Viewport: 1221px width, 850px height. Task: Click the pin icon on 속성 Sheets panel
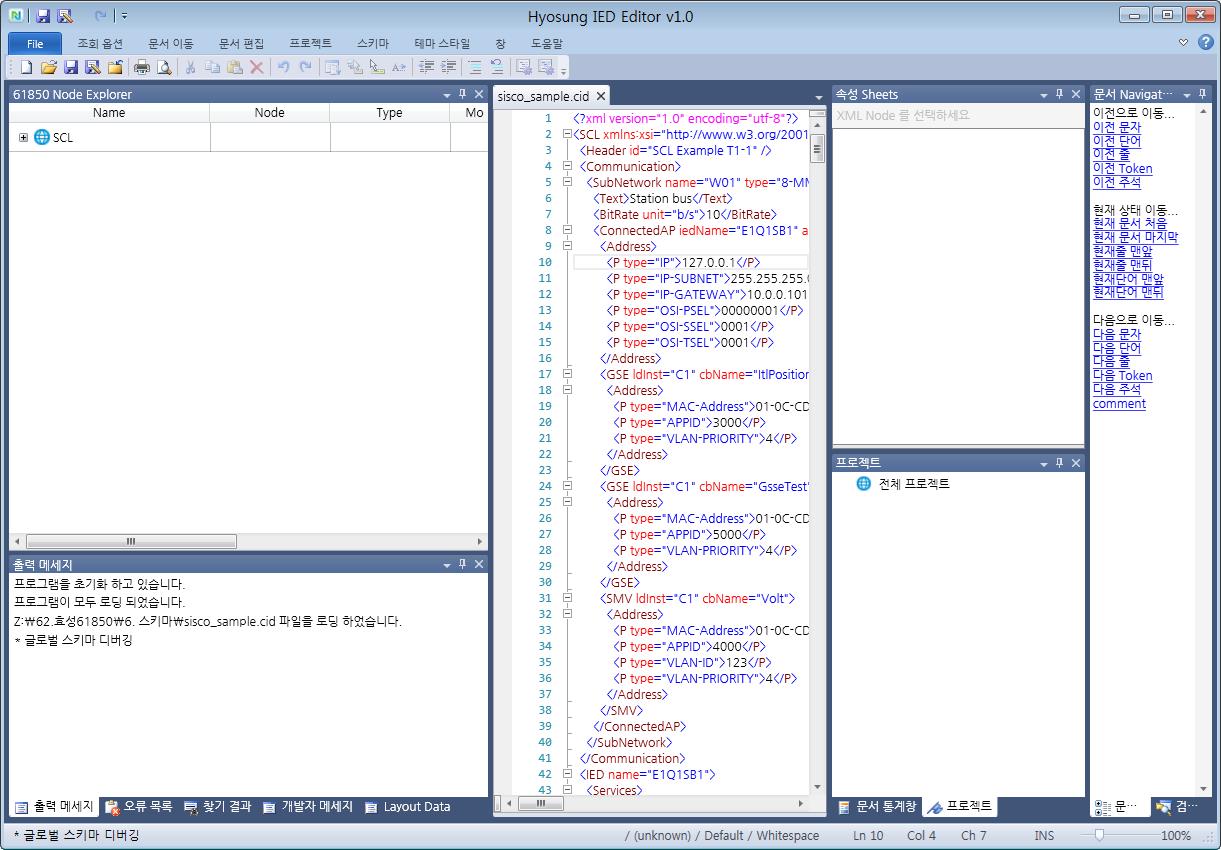click(x=1060, y=94)
